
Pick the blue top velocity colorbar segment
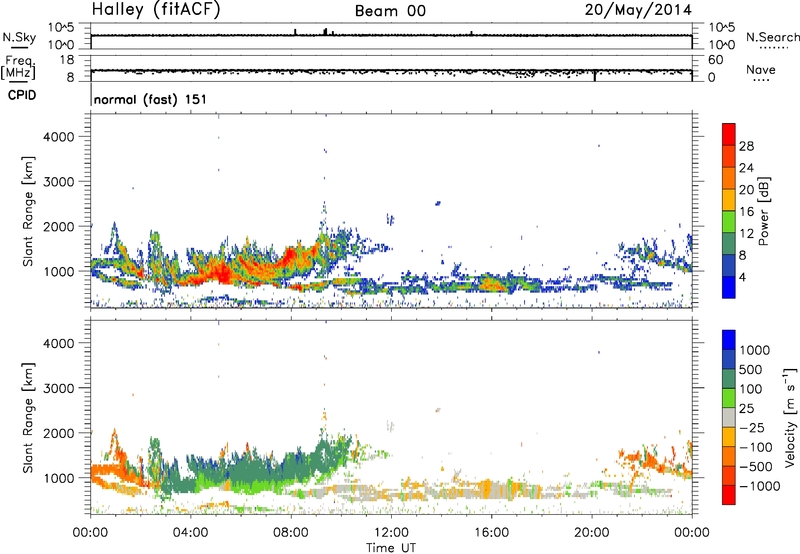(x=729, y=340)
